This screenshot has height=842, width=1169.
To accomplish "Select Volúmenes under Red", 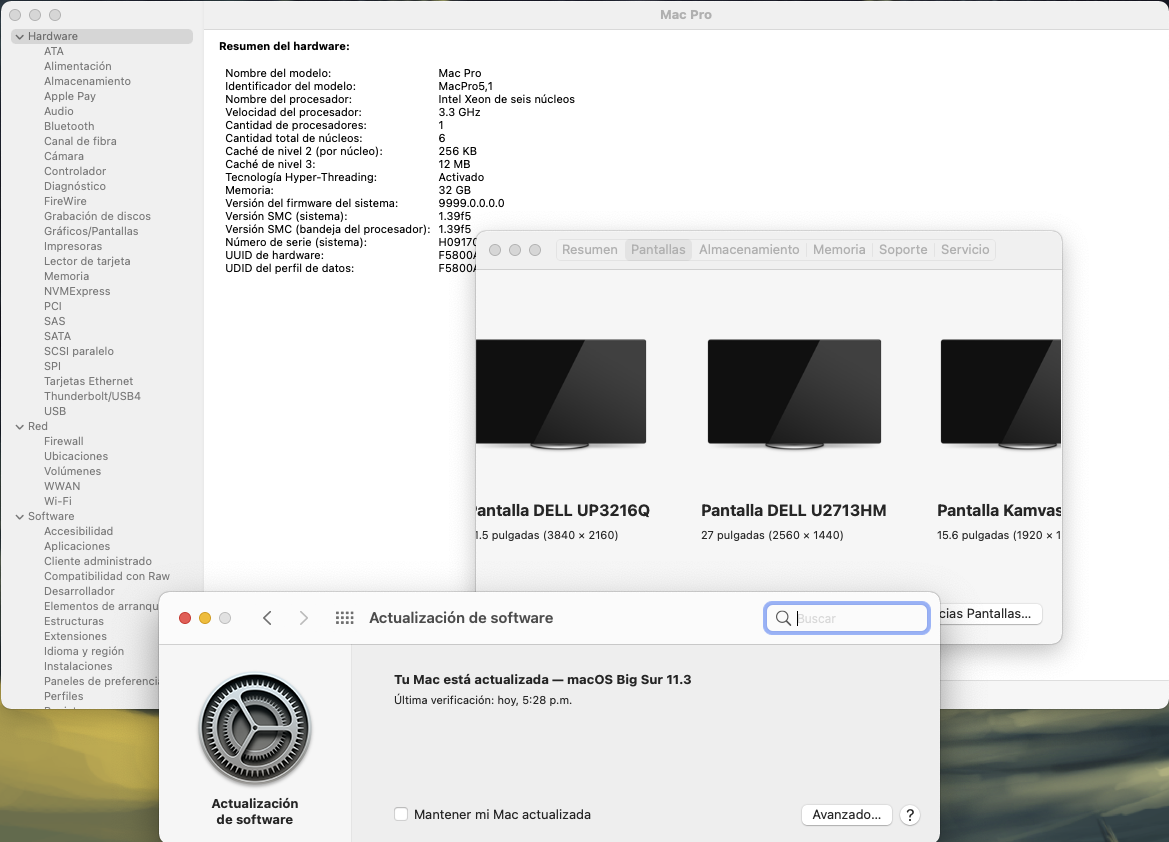I will tap(72, 471).
